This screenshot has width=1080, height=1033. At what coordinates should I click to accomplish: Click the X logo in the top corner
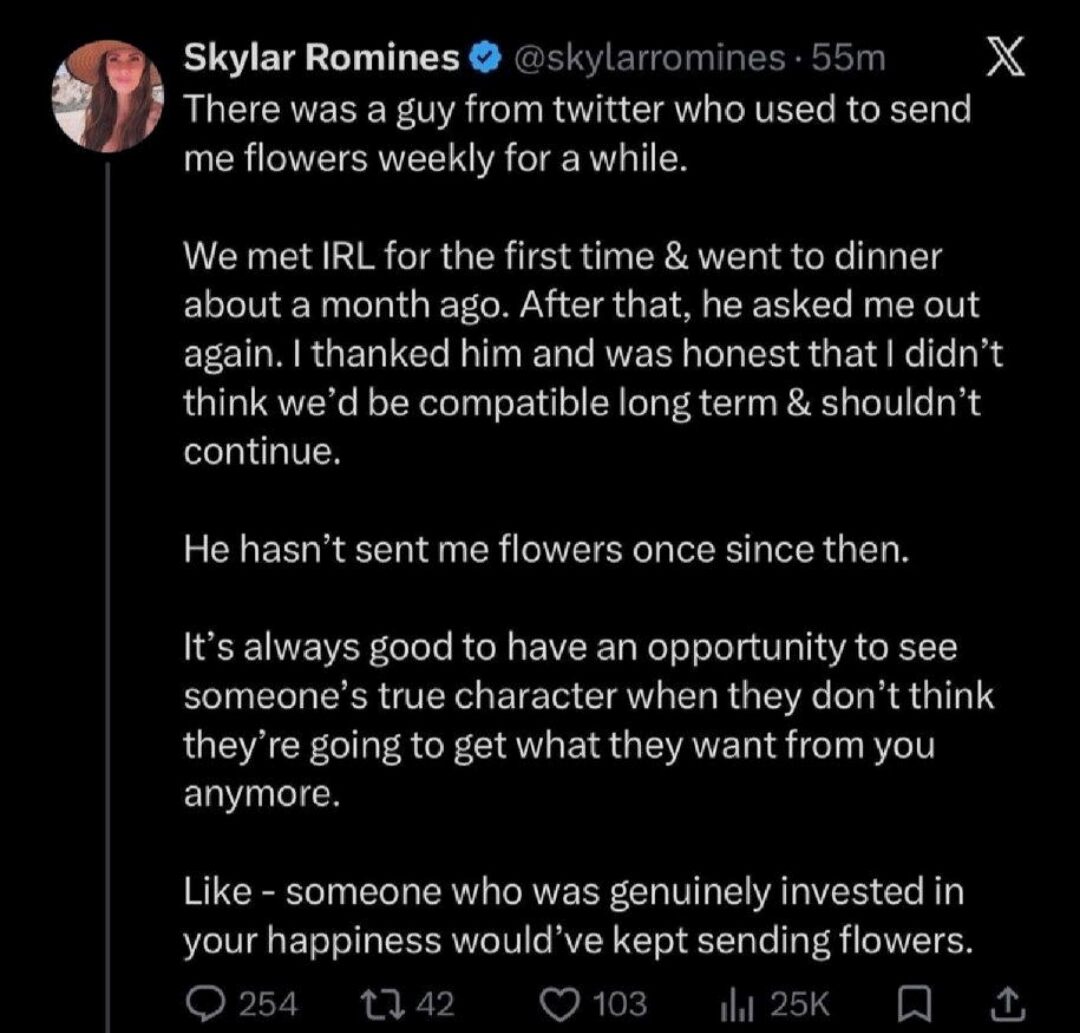1006,58
